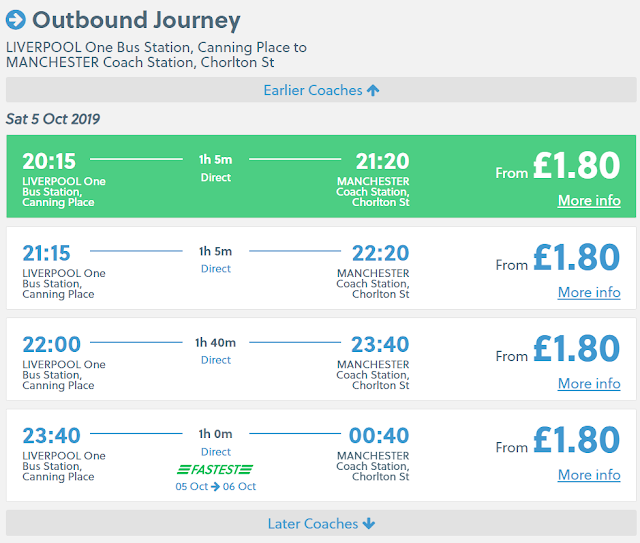The width and height of the screenshot is (640, 543).
Task: Pick the 22:00 departure time
Action: (x=50, y=346)
